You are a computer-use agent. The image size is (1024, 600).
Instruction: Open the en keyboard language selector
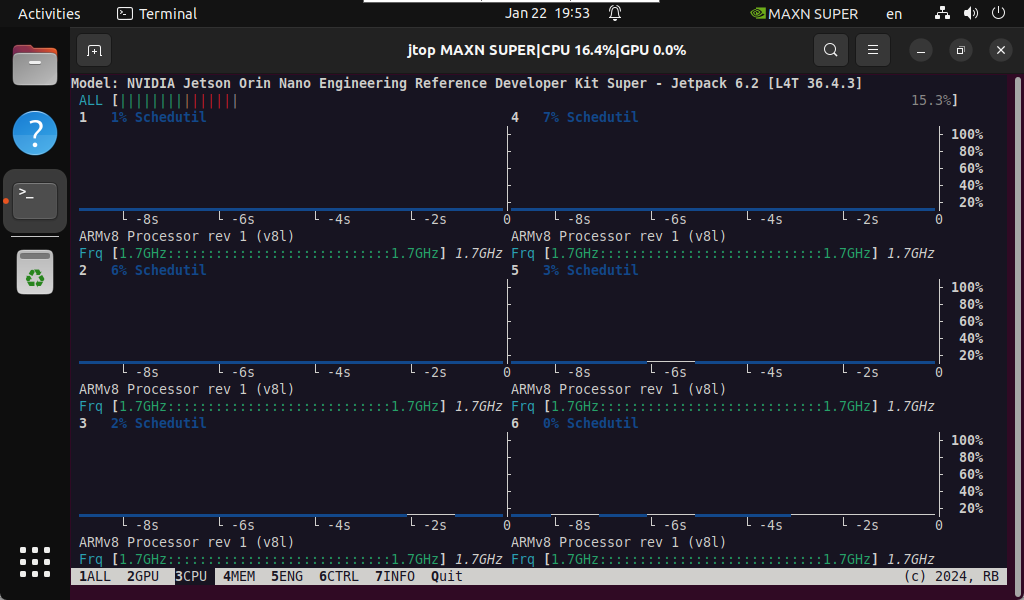point(894,14)
